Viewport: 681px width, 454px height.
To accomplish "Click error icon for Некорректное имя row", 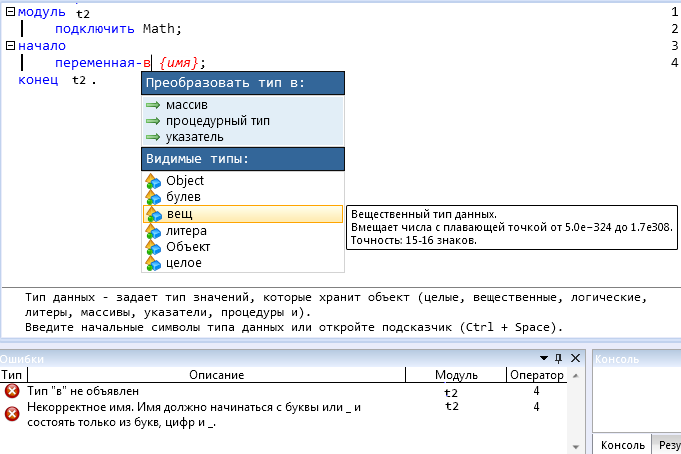I will point(12,414).
